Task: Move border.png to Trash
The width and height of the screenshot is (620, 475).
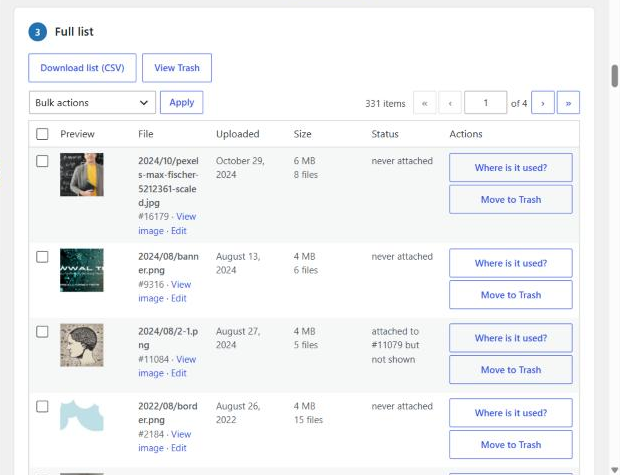Action: coord(511,445)
